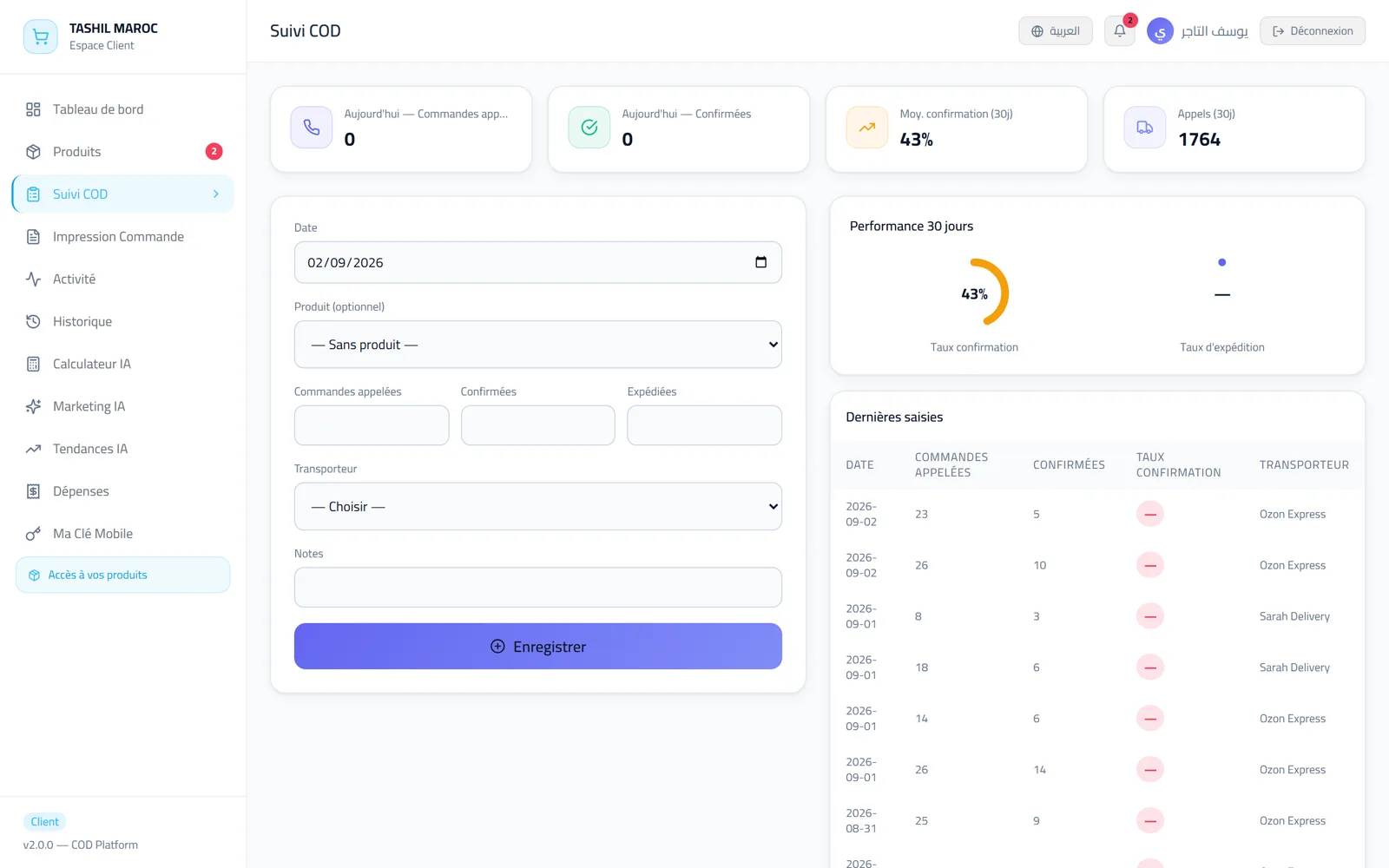Click the Taux confirmation progress ring
This screenshot has width=1389, height=868.
point(975,293)
